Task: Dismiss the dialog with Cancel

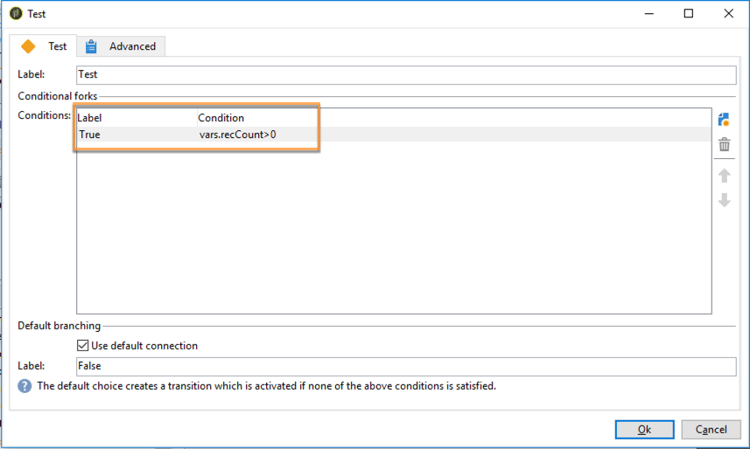Action: [711, 429]
